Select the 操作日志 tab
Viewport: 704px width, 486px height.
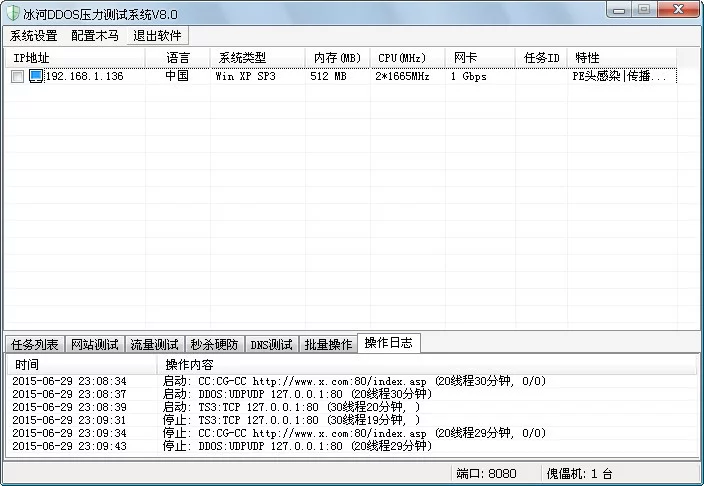388,343
